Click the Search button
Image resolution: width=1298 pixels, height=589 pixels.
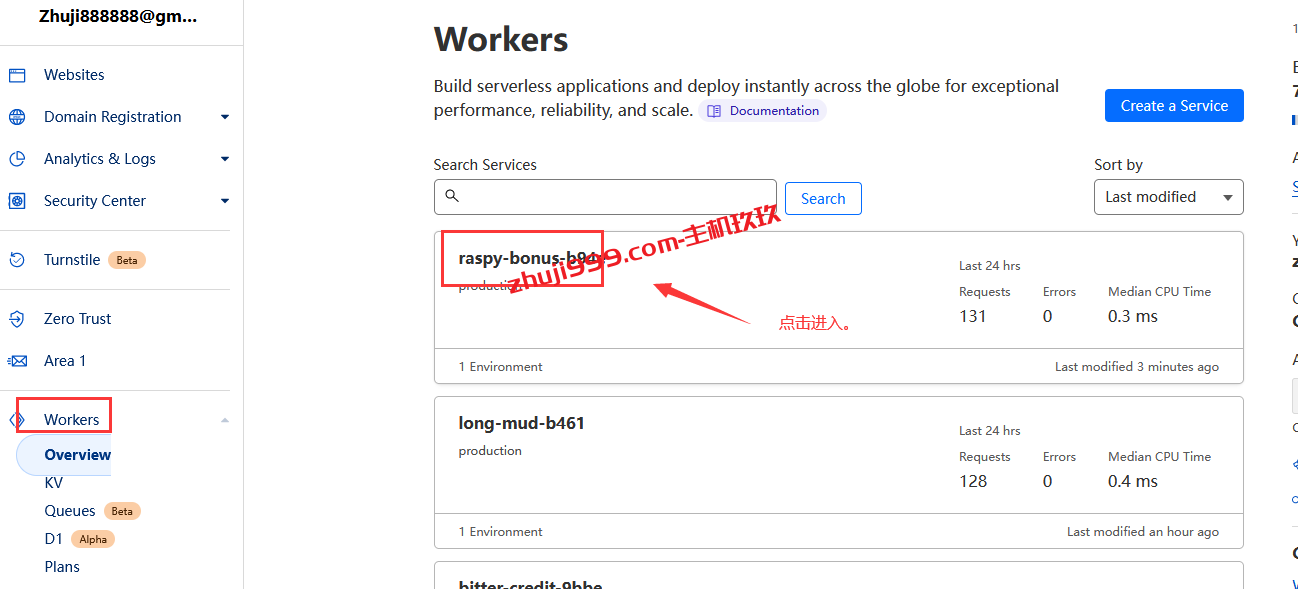tap(823, 198)
